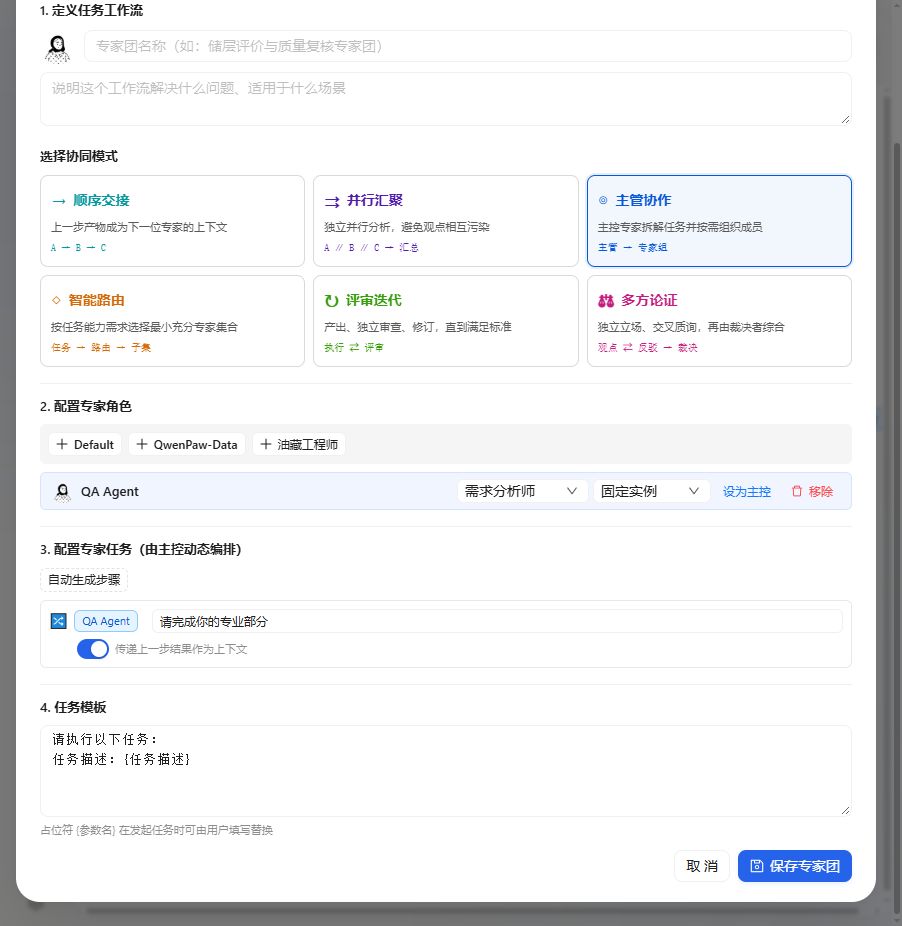The height and width of the screenshot is (926, 902).
Task: Add the 油藏工程师 expert role
Action: point(299,445)
